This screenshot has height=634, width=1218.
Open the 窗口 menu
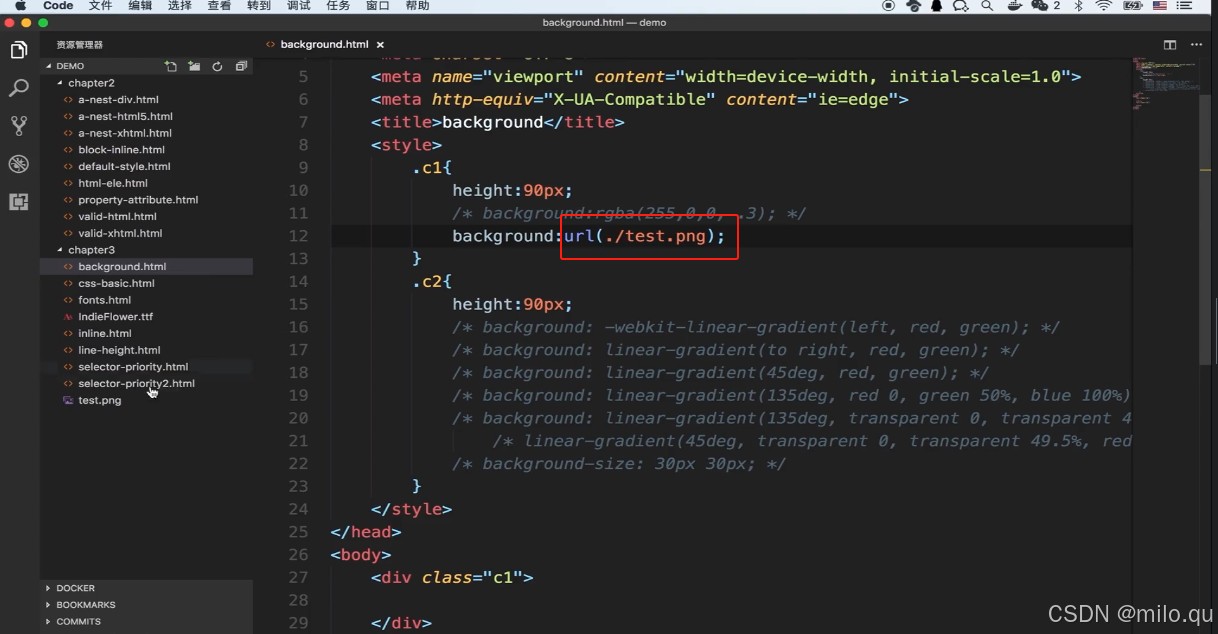pyautogui.click(x=378, y=6)
